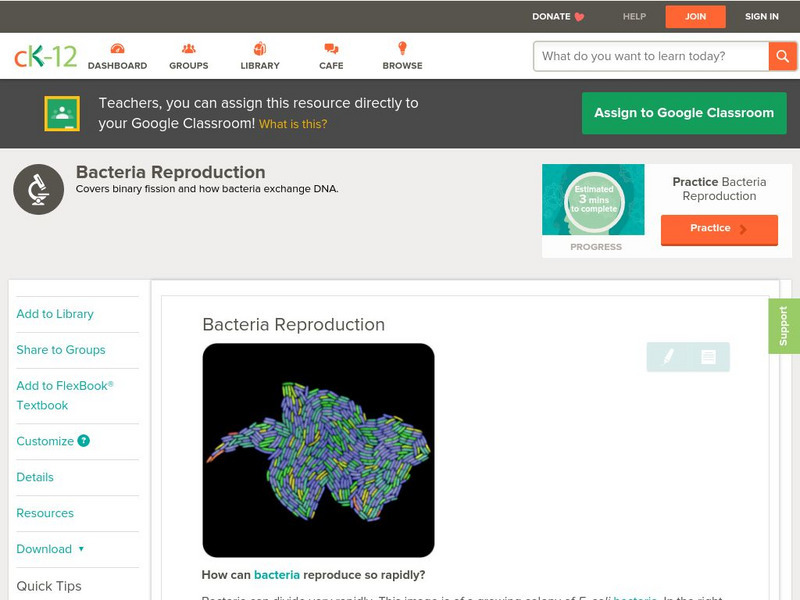The height and width of the screenshot is (600, 800).
Task: Click the Join button
Action: pyautogui.click(x=695, y=16)
